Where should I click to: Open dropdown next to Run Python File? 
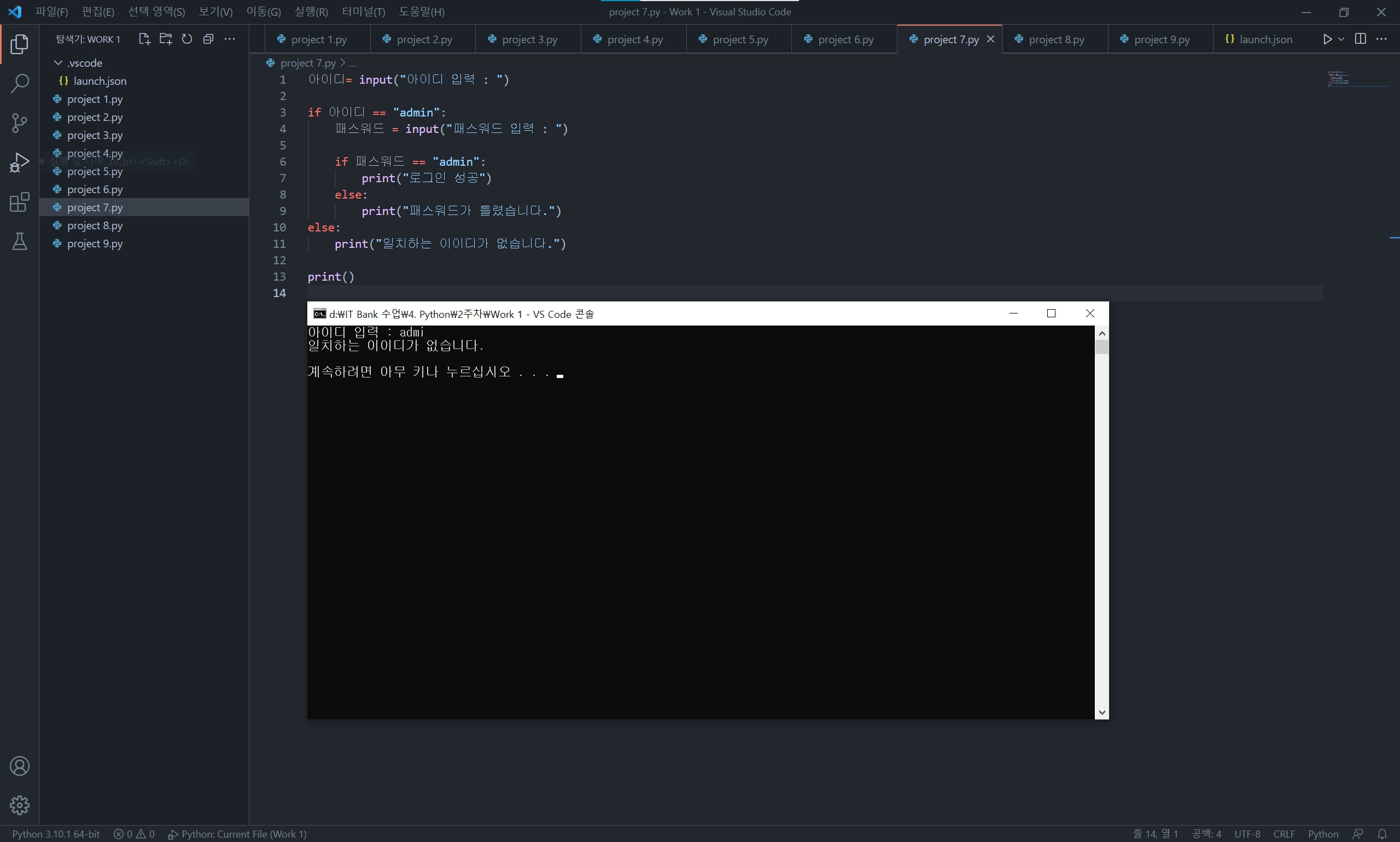click(x=1341, y=39)
